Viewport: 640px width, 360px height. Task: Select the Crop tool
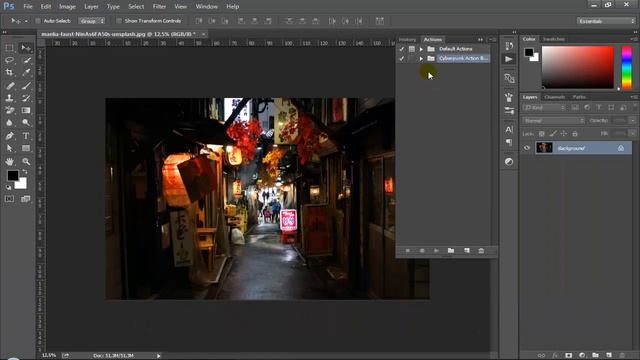point(9,73)
